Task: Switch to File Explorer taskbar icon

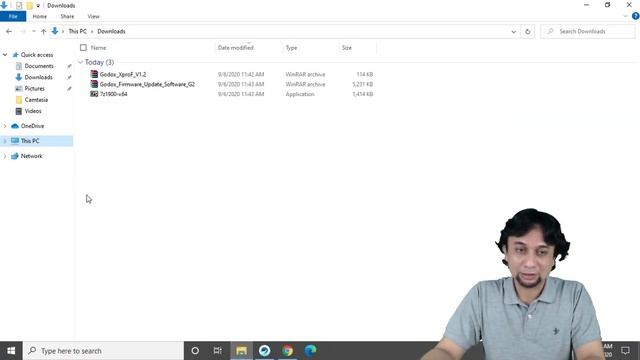Action: (x=242, y=351)
